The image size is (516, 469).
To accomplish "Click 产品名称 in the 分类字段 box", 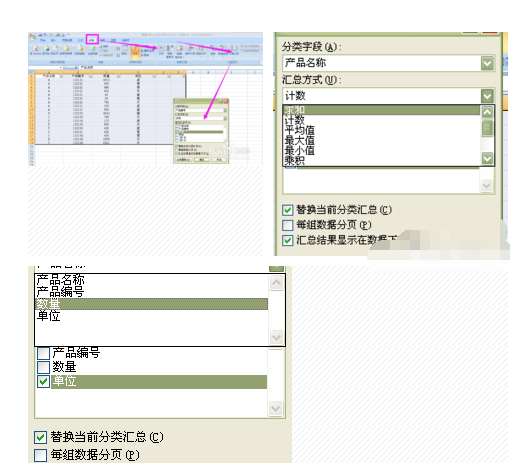I will (305, 63).
